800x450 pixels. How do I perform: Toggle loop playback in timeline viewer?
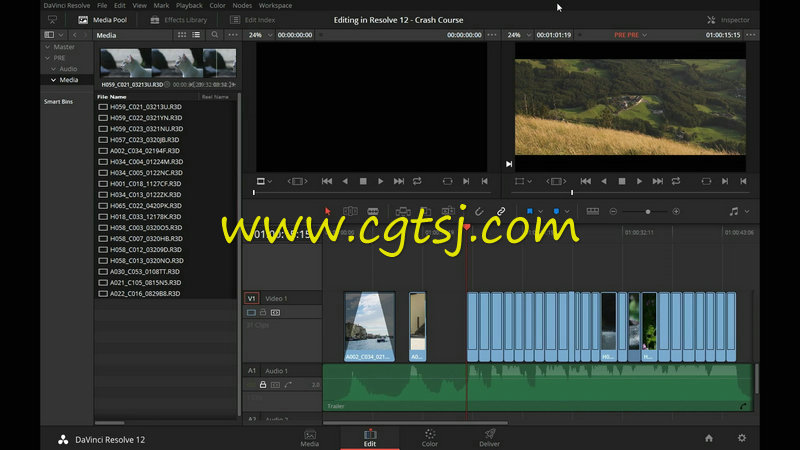click(x=676, y=181)
